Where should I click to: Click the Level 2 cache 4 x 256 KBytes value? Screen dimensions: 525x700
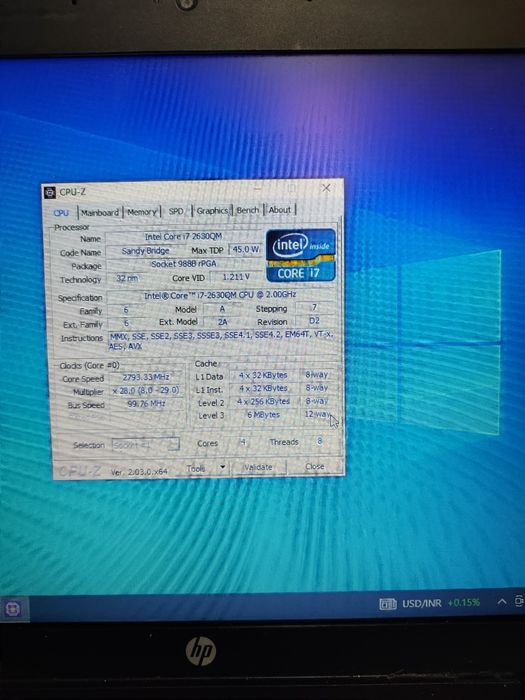pyautogui.click(x=263, y=401)
